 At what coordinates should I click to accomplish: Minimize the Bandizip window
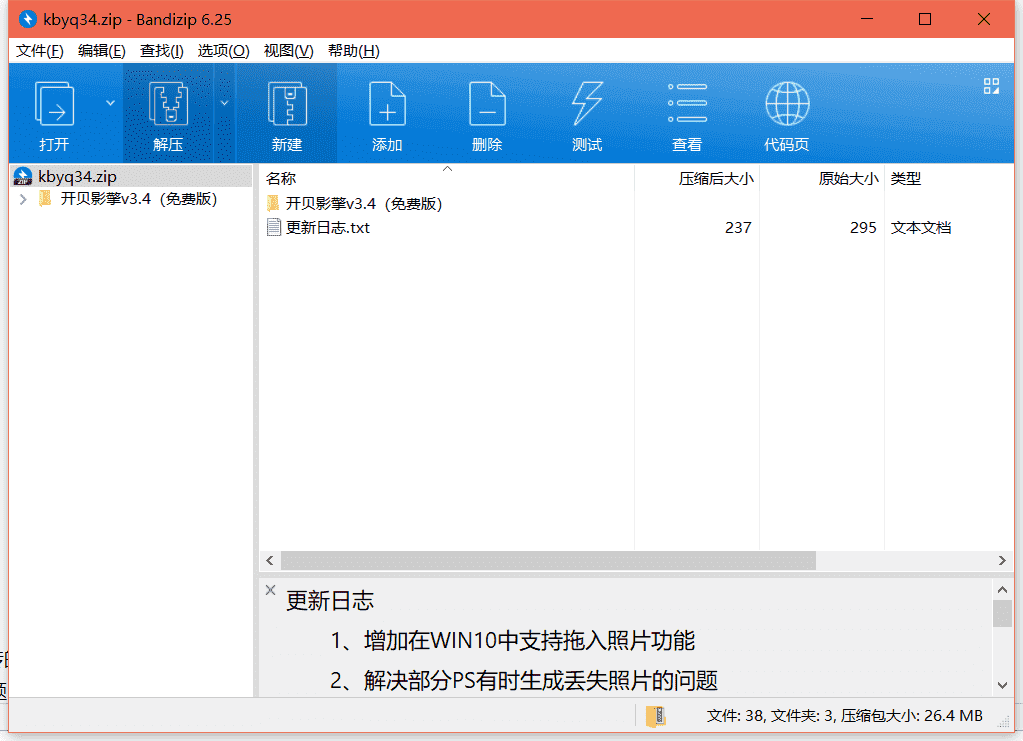(866, 19)
